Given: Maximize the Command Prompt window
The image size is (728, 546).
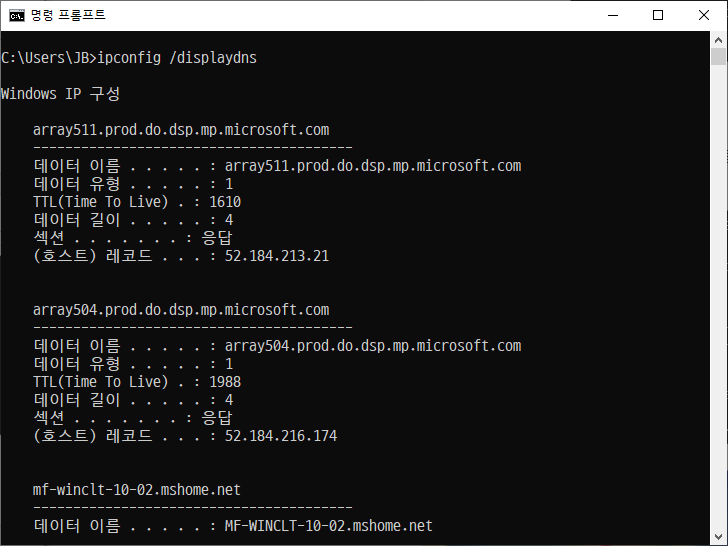Looking at the screenshot, I should pos(658,15).
